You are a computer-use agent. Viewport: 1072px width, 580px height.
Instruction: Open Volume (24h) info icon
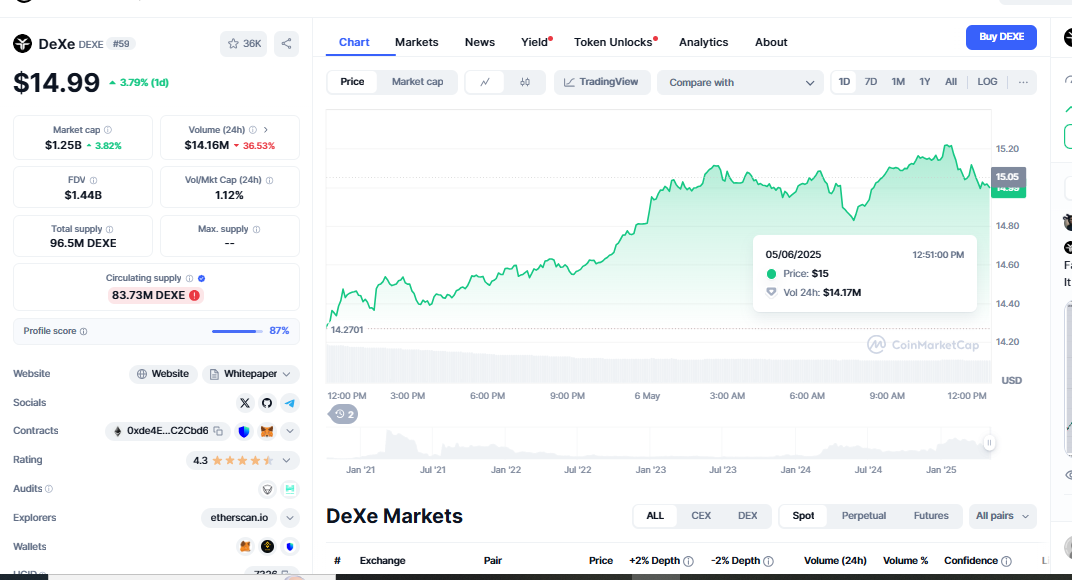pos(253,130)
